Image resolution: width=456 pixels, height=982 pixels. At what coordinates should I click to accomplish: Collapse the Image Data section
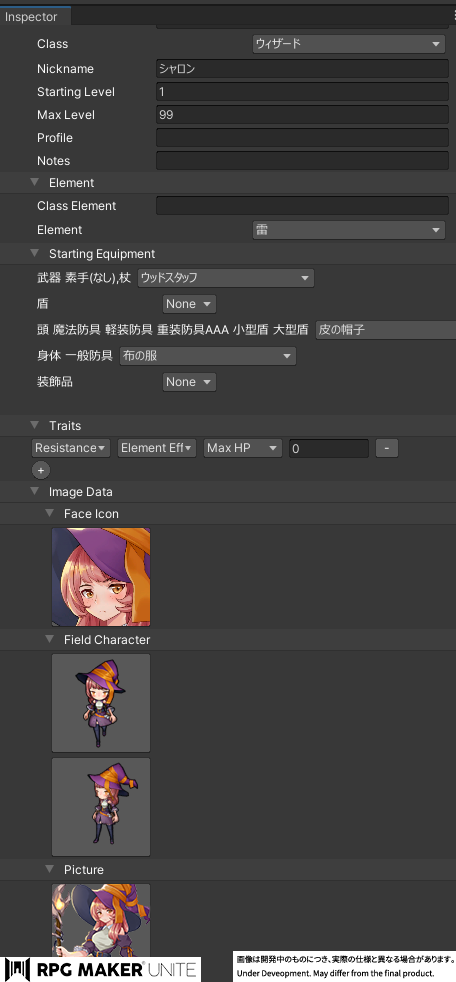click(34, 492)
